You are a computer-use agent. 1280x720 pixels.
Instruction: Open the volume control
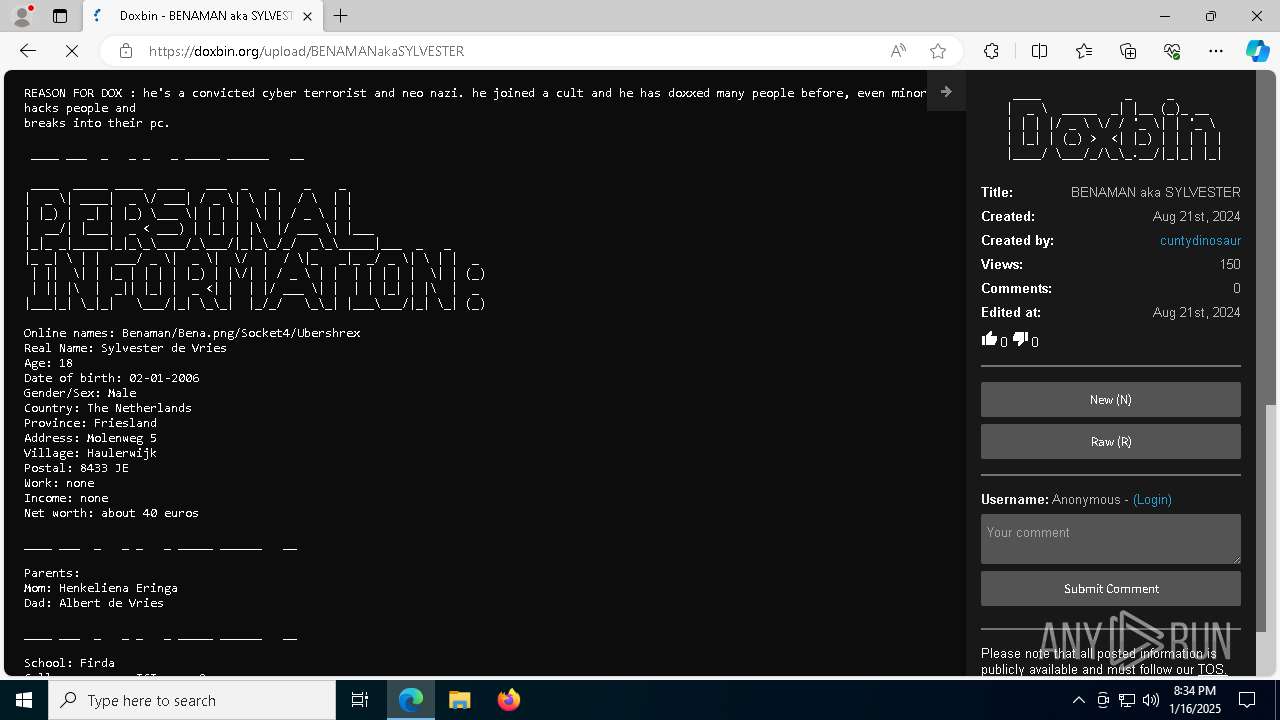[1150, 700]
